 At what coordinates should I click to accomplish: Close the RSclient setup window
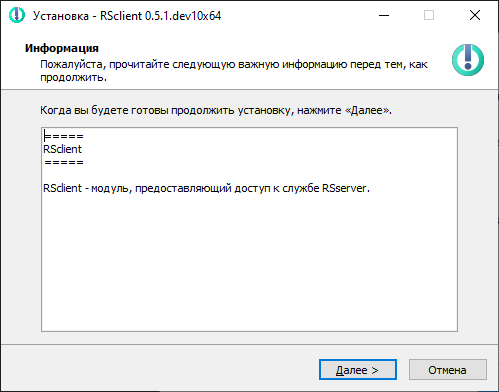(475, 15)
